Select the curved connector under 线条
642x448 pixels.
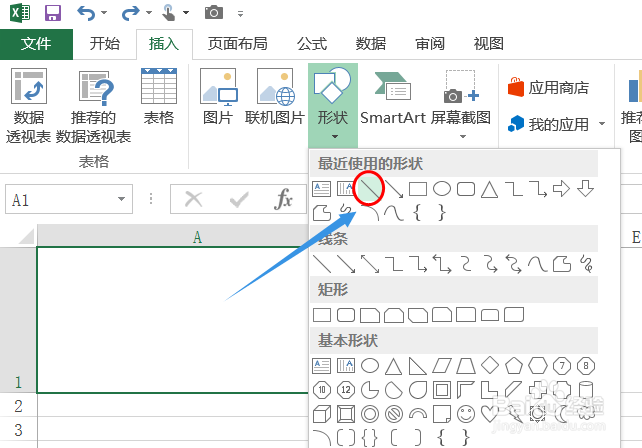pos(466,264)
